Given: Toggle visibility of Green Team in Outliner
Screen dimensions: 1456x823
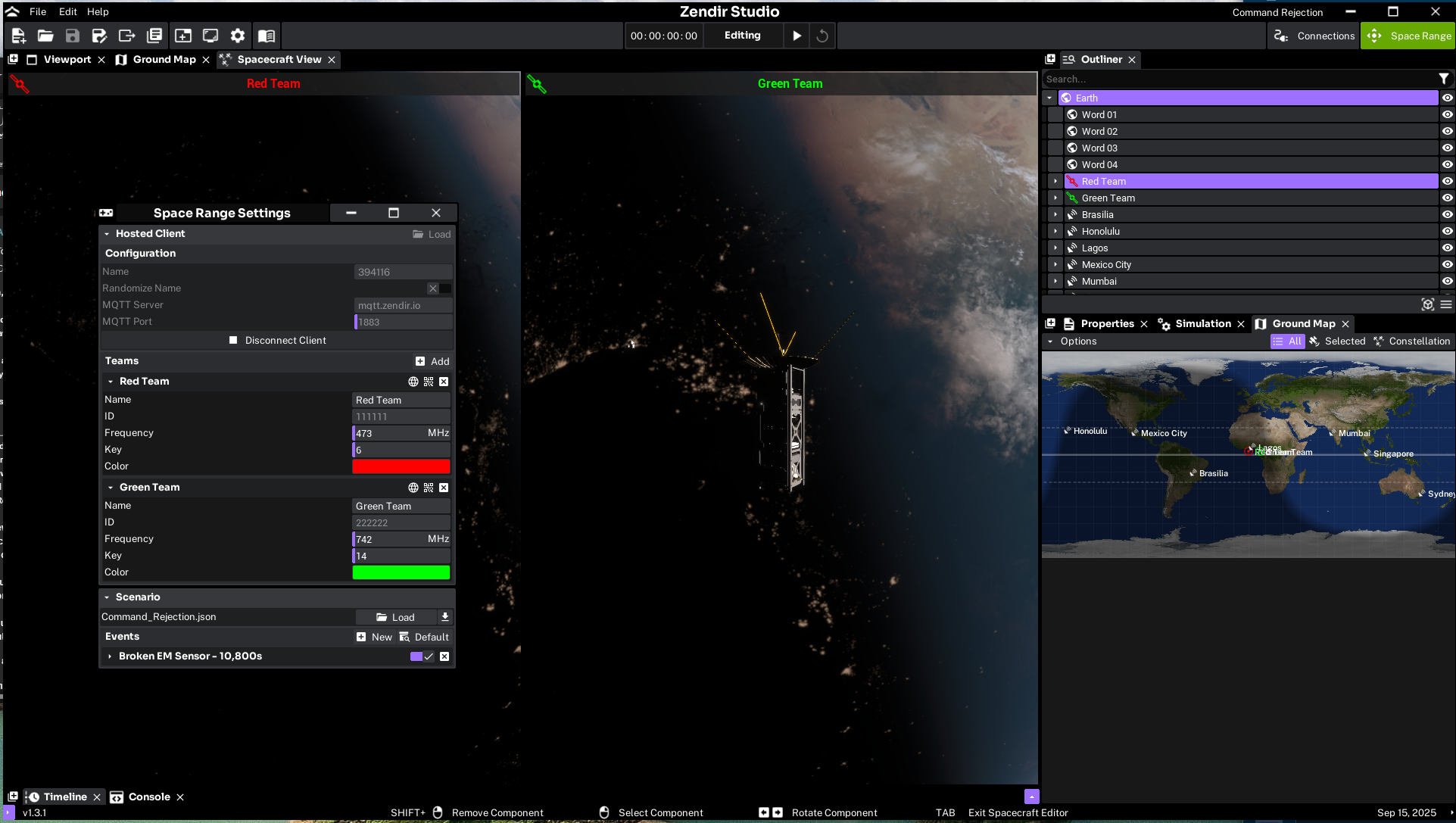Looking at the screenshot, I should tap(1447, 198).
